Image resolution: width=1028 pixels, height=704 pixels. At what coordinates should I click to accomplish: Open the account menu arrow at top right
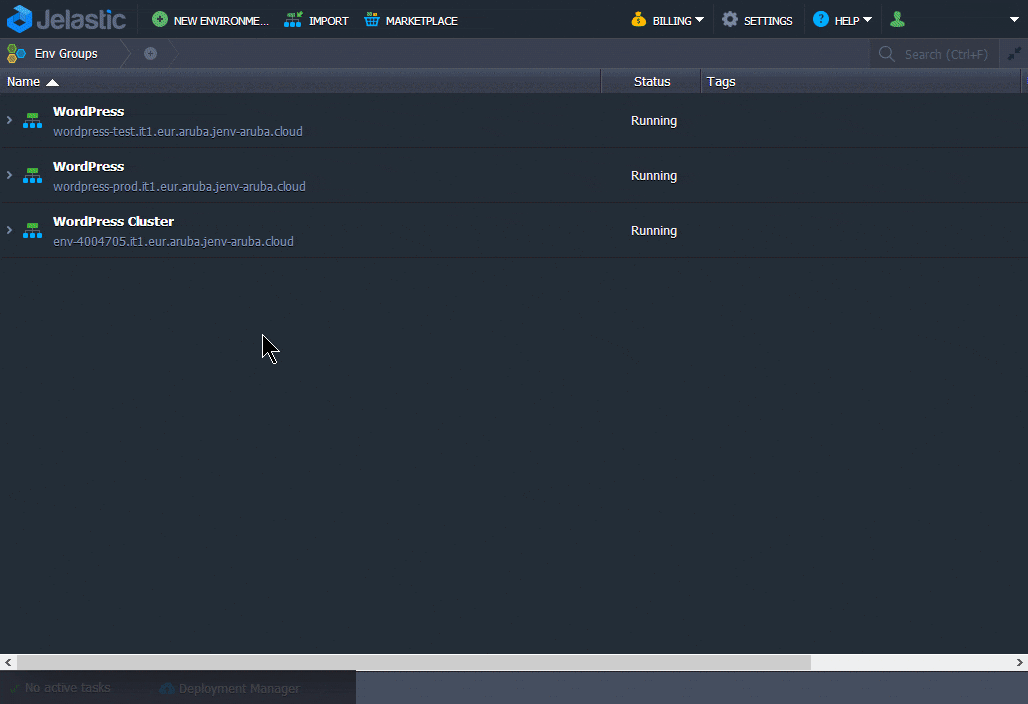coord(1014,19)
